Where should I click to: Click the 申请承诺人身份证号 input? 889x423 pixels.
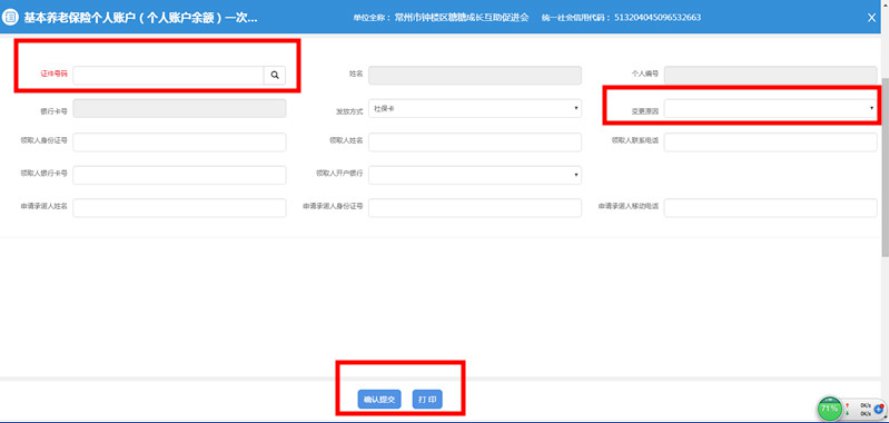coord(475,208)
